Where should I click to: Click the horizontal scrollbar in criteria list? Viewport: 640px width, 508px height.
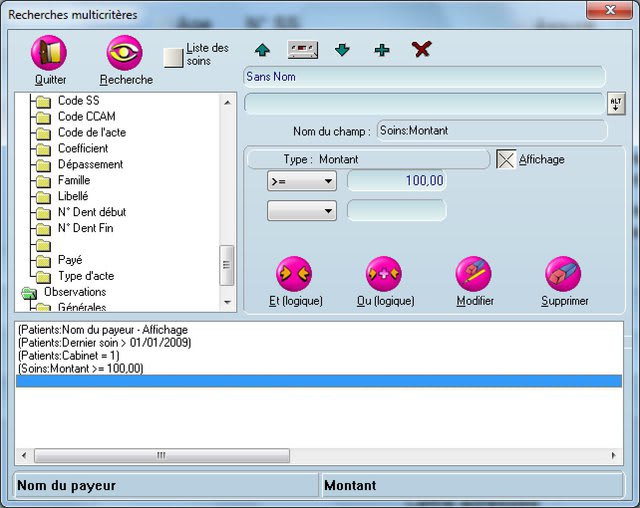pos(160,456)
